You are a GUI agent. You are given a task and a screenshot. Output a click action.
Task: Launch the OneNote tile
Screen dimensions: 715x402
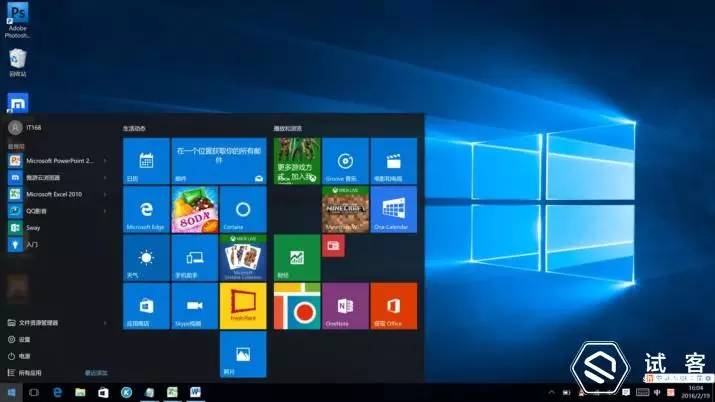point(346,306)
